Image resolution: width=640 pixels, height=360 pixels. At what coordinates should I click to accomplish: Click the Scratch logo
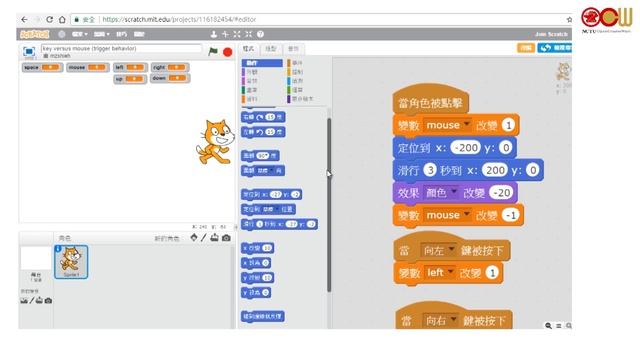pyautogui.click(x=35, y=34)
